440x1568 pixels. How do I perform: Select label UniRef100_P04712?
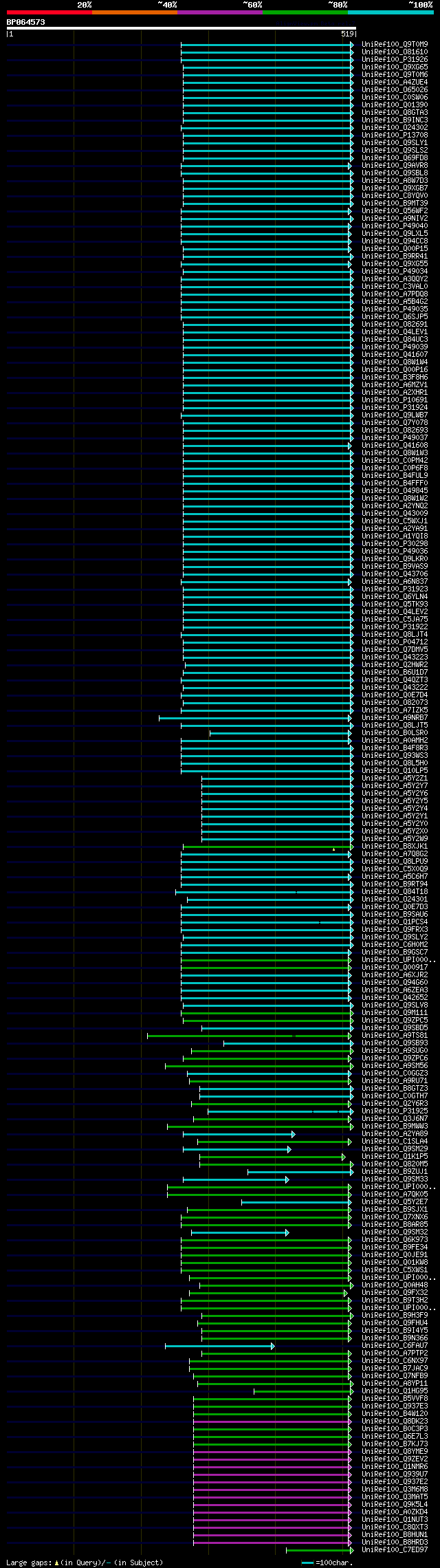(x=395, y=642)
